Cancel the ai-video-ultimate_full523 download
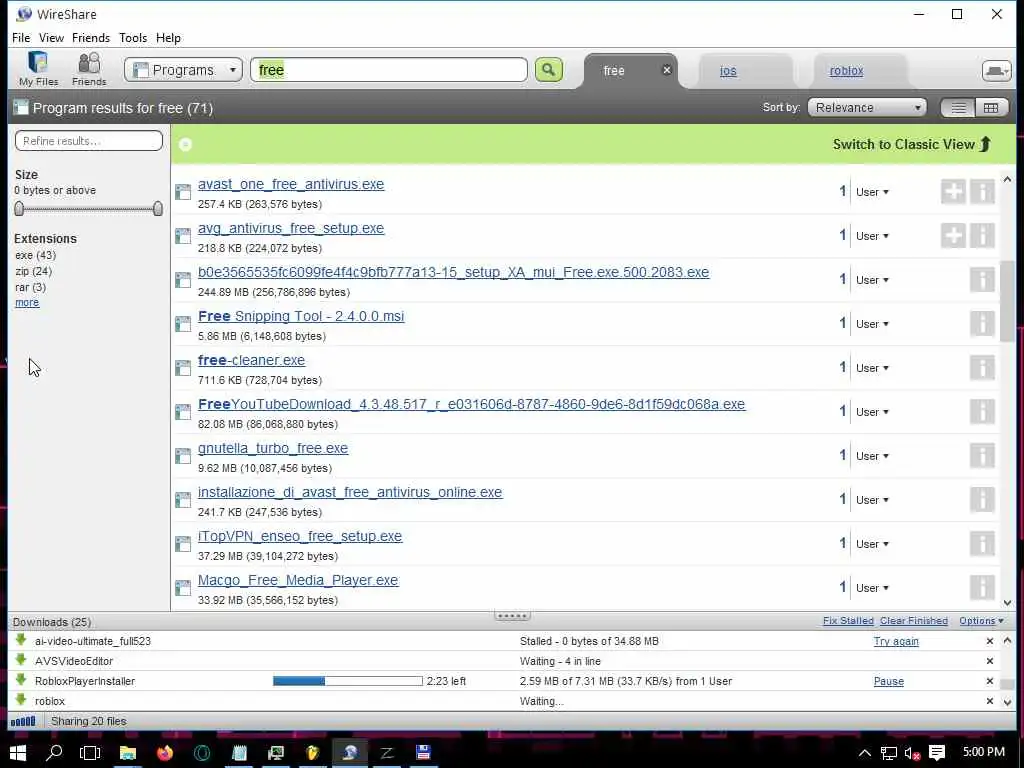Viewport: 1024px width, 768px height. [x=989, y=641]
